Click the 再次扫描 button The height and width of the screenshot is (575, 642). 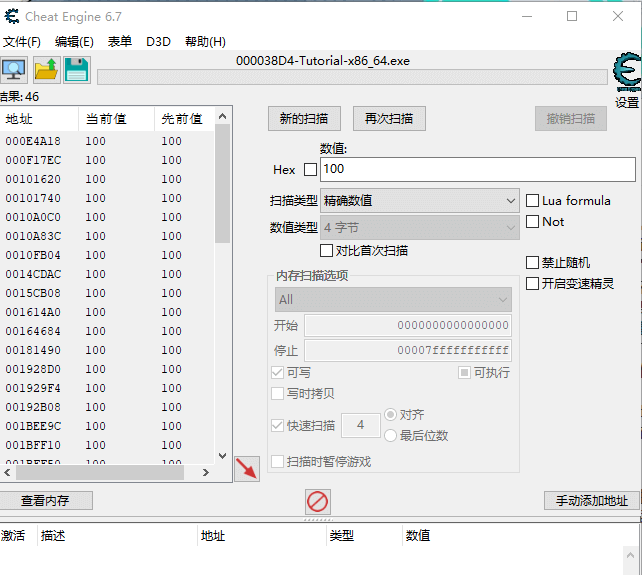click(389, 119)
